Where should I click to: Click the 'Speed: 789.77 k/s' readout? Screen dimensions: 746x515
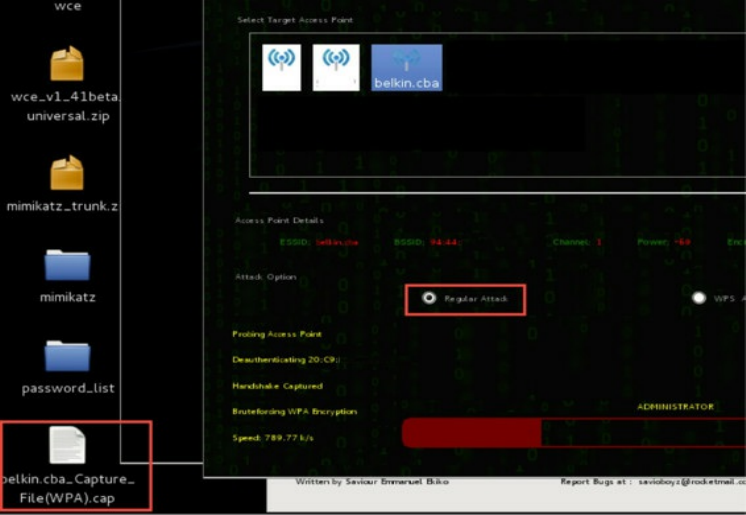pos(273,438)
